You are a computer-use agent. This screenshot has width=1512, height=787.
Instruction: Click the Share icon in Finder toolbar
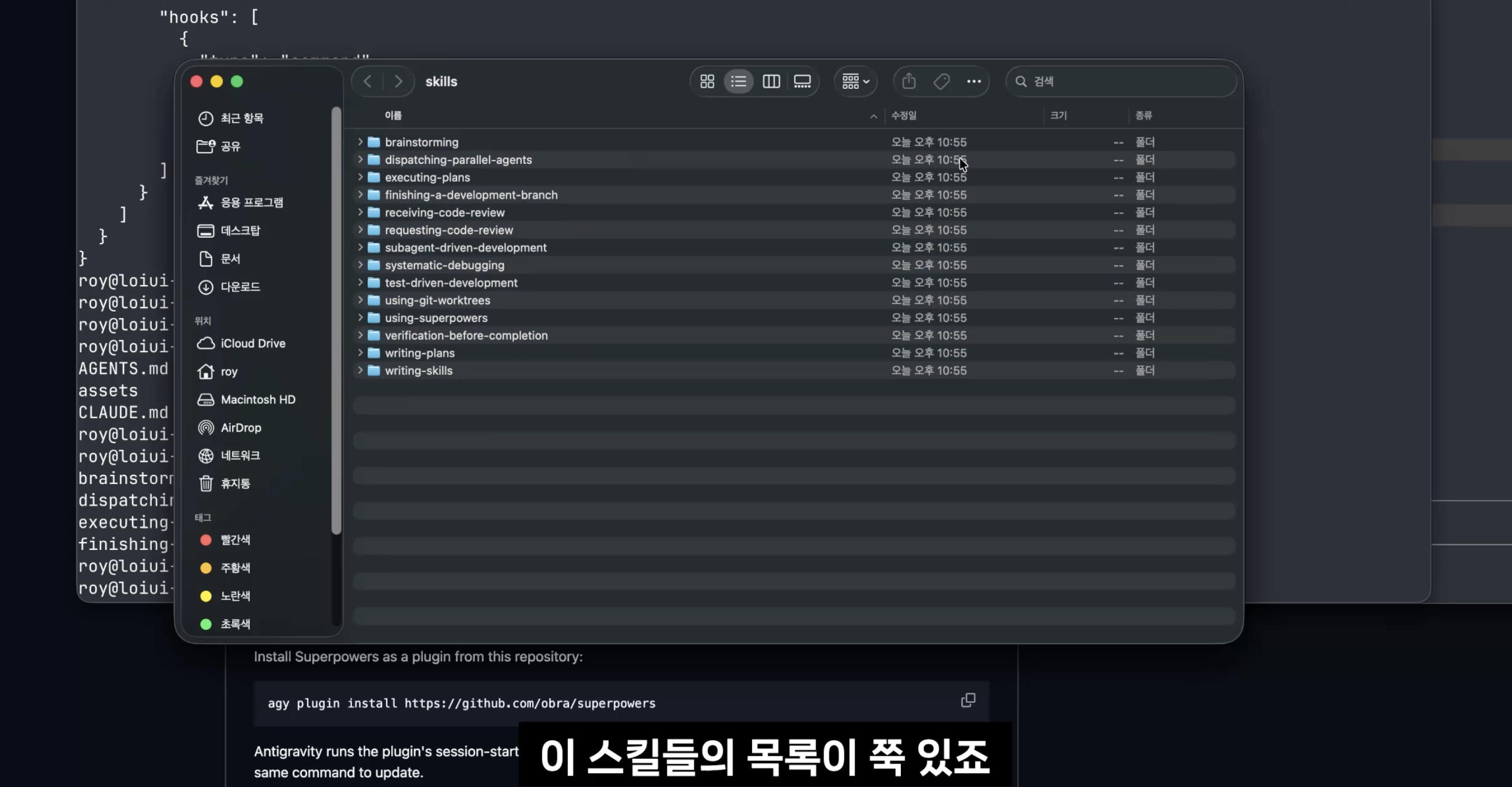coord(908,81)
